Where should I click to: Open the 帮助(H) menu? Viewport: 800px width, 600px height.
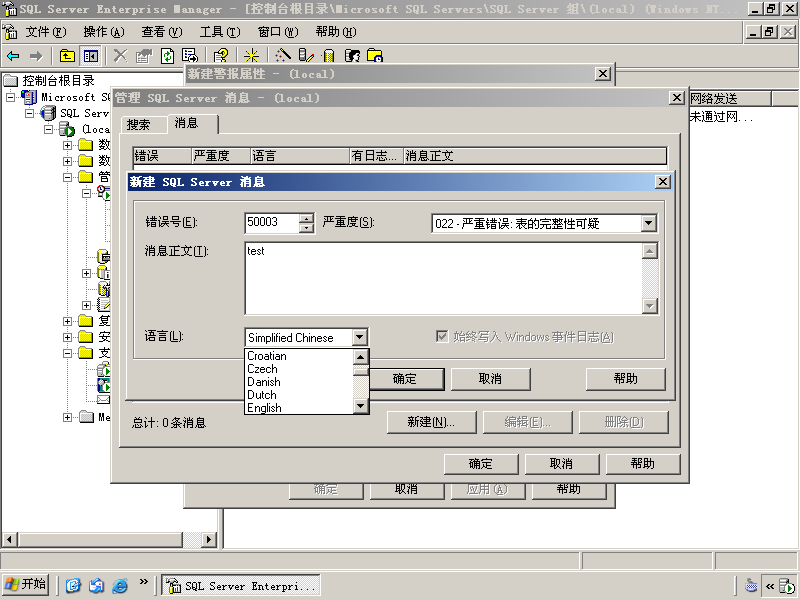(x=336, y=32)
